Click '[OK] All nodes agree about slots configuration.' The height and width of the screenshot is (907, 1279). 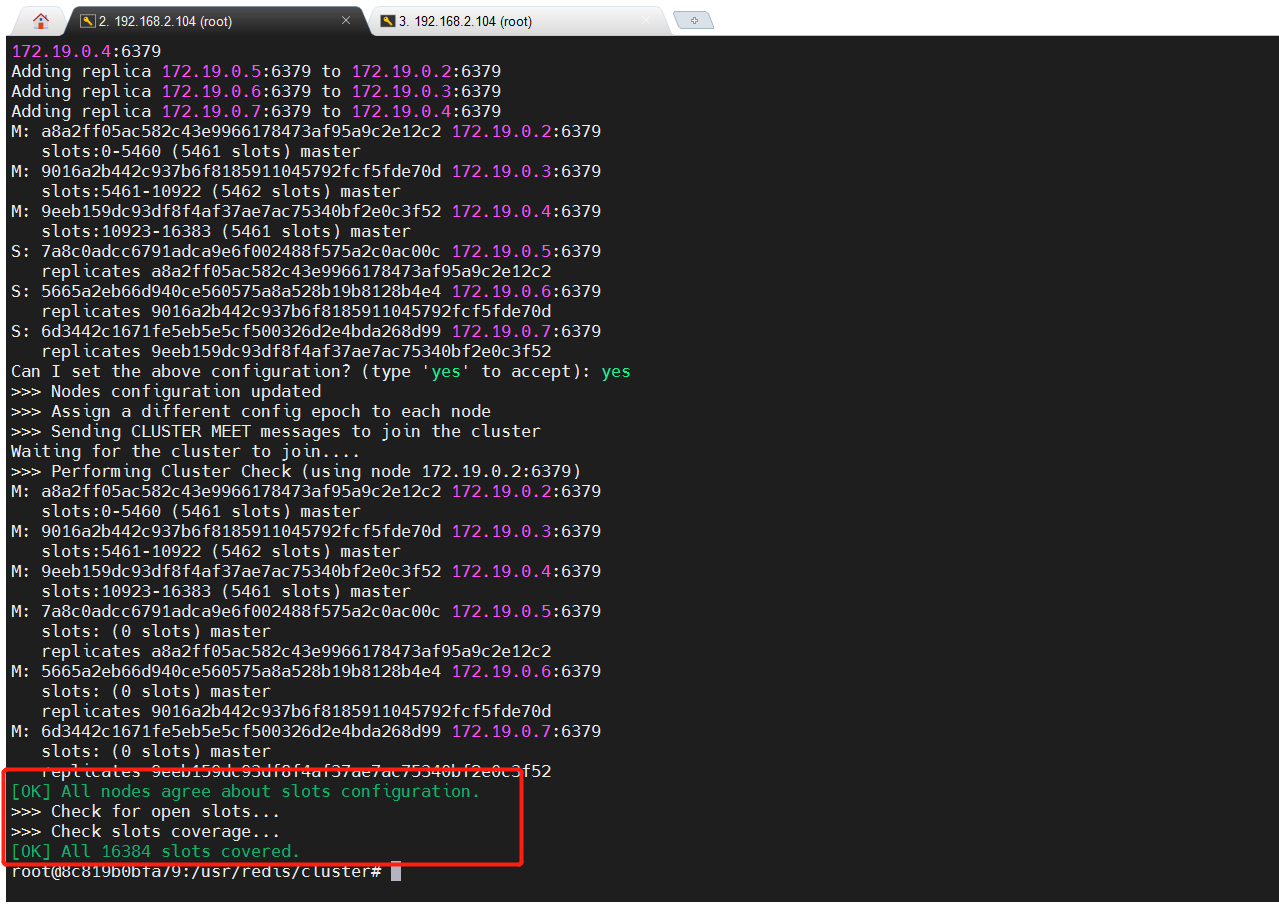point(246,792)
